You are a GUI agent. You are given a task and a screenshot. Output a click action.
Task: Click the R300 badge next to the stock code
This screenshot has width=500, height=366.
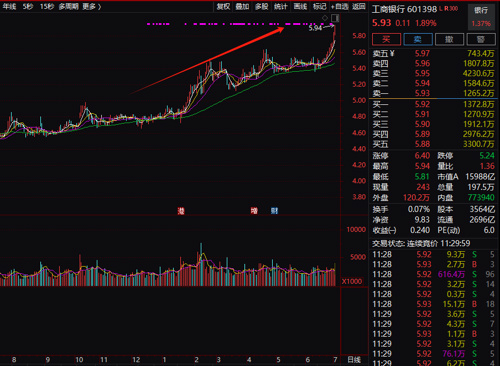451,8
